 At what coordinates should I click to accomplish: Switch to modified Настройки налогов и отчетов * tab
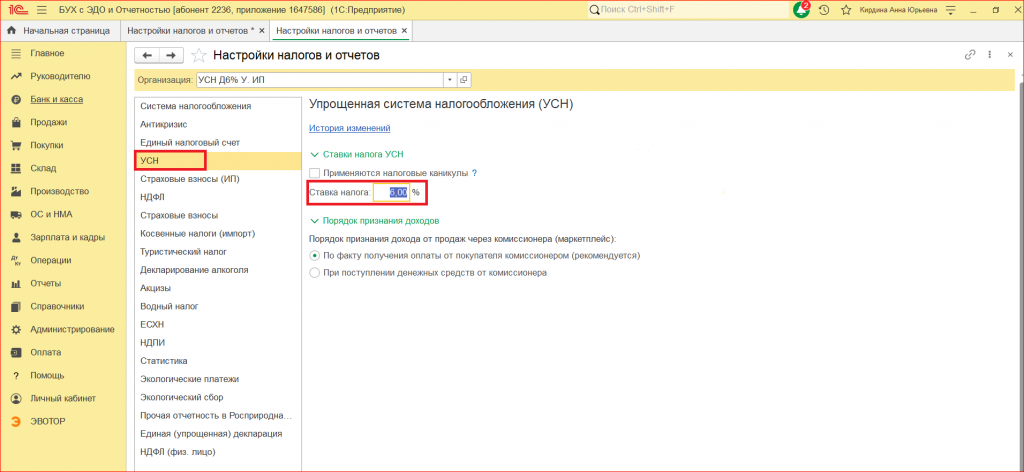pos(191,31)
